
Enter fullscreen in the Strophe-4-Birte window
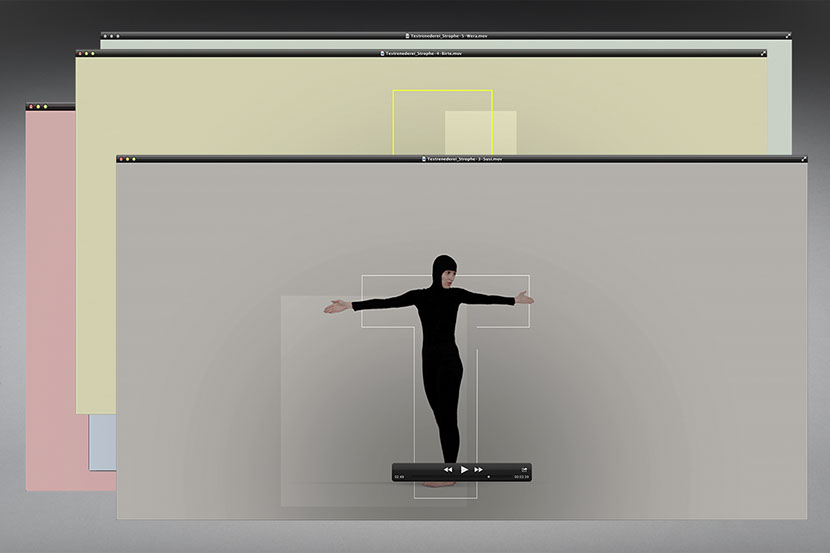(x=763, y=53)
